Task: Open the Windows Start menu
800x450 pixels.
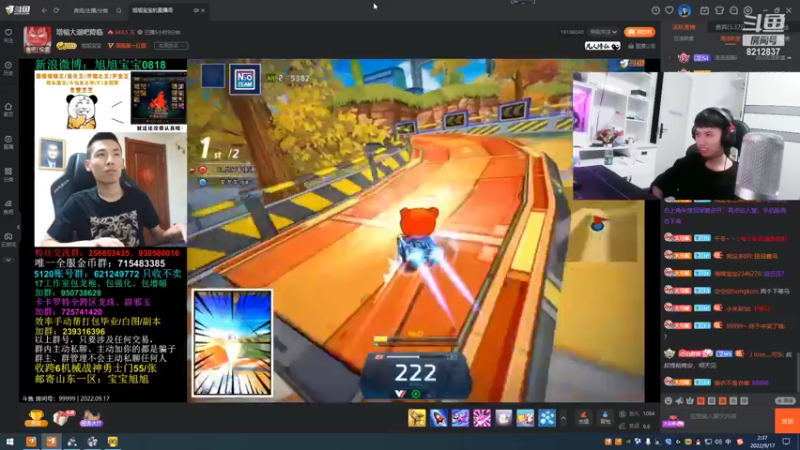Action: pyautogui.click(x=10, y=441)
